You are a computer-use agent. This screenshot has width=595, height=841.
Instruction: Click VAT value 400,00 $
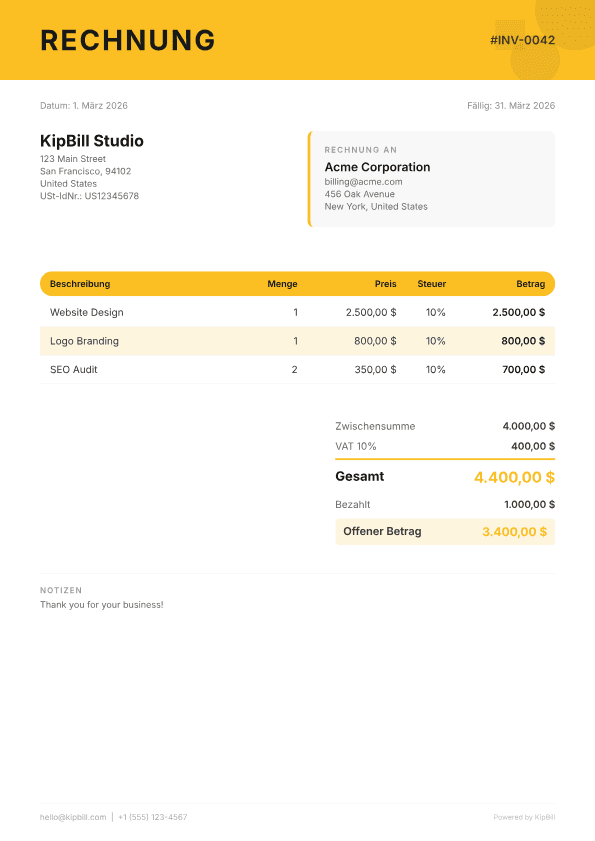pos(533,446)
